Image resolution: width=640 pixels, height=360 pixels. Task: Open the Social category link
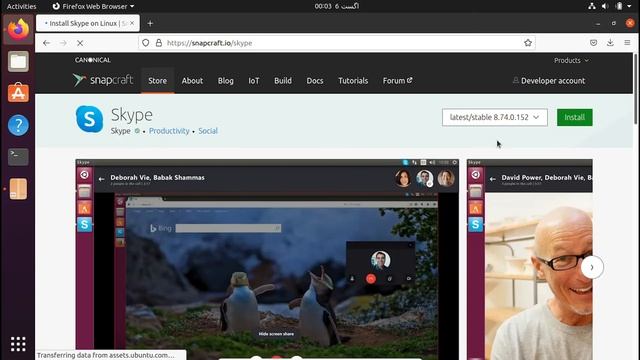pos(208,131)
